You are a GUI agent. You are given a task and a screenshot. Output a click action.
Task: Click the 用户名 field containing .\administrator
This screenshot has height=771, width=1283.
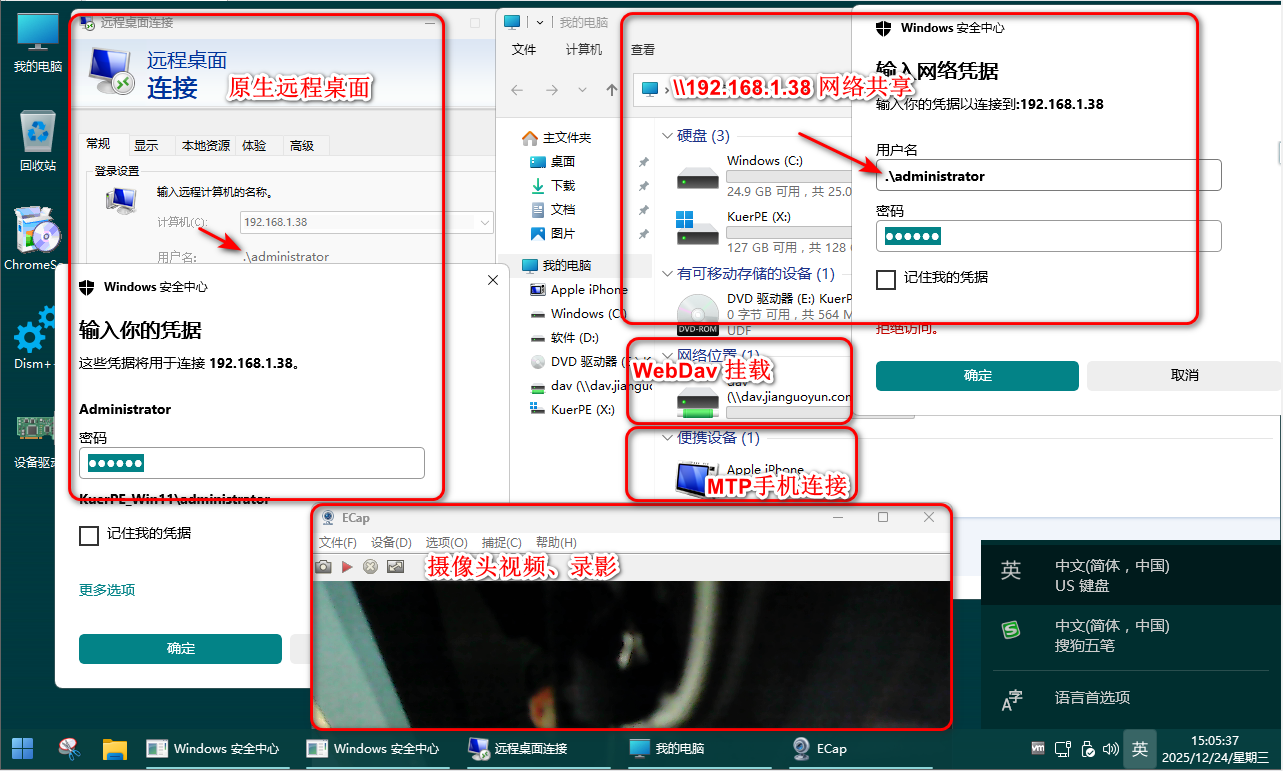[x=1047, y=176]
